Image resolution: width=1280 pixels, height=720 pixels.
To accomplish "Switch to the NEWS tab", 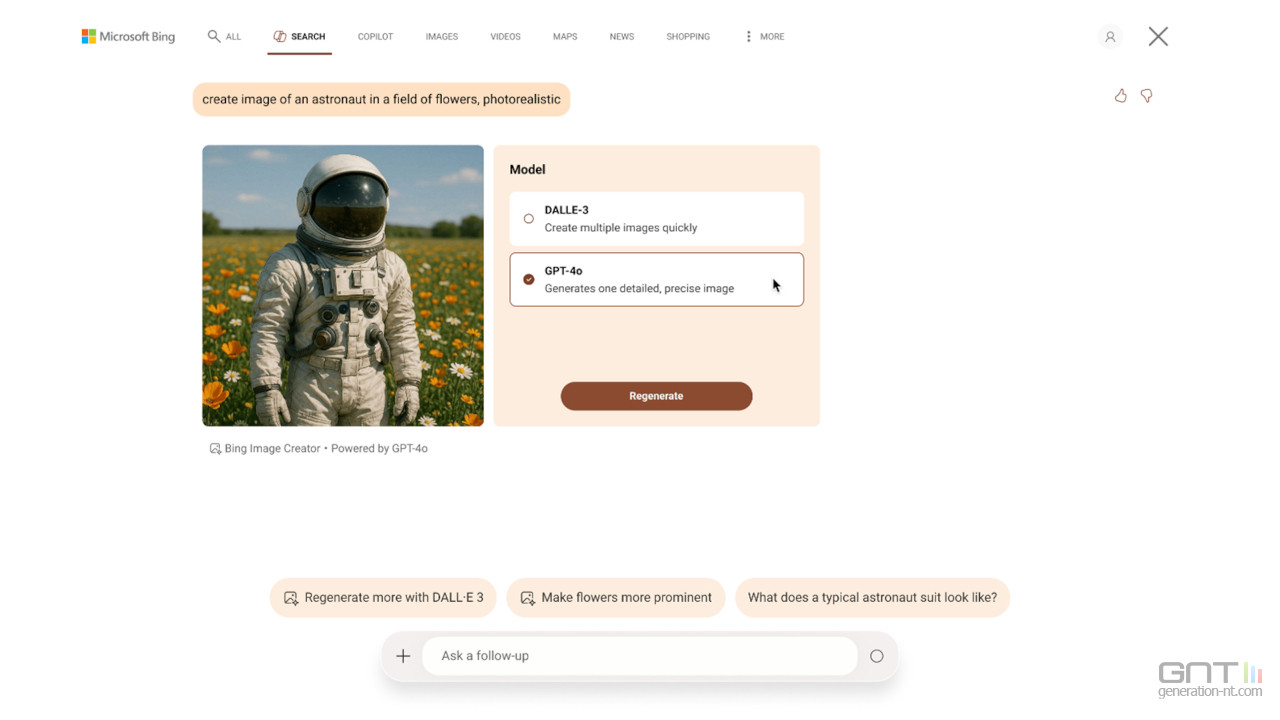I will point(622,37).
